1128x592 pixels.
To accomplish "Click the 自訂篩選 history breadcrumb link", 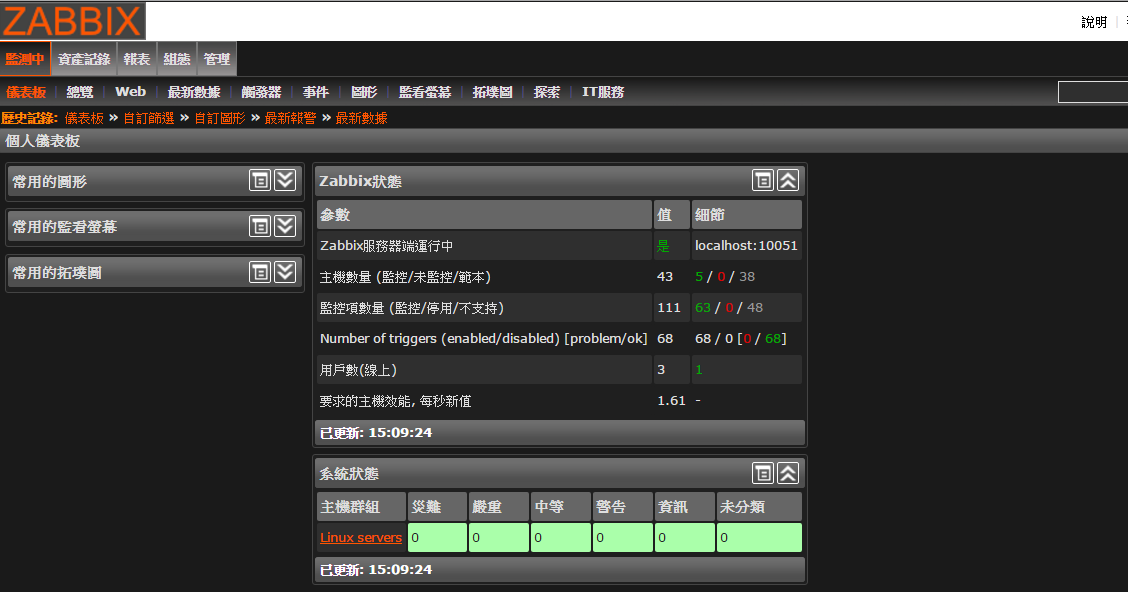I will pyautogui.click(x=149, y=118).
